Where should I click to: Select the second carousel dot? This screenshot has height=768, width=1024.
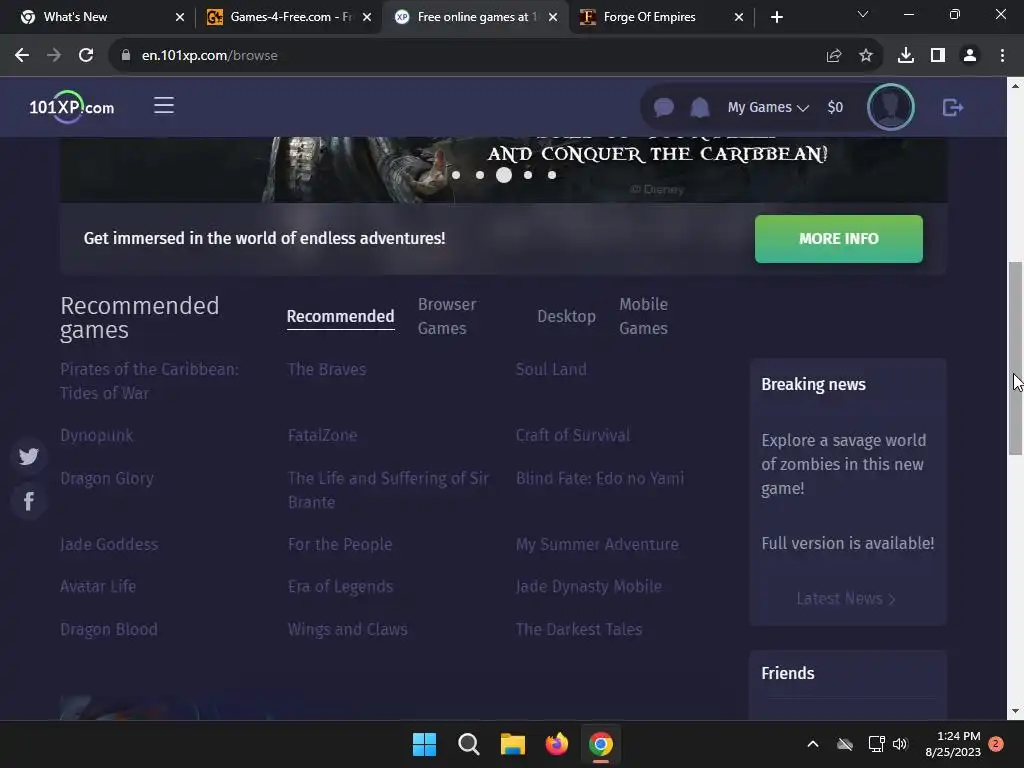click(480, 175)
